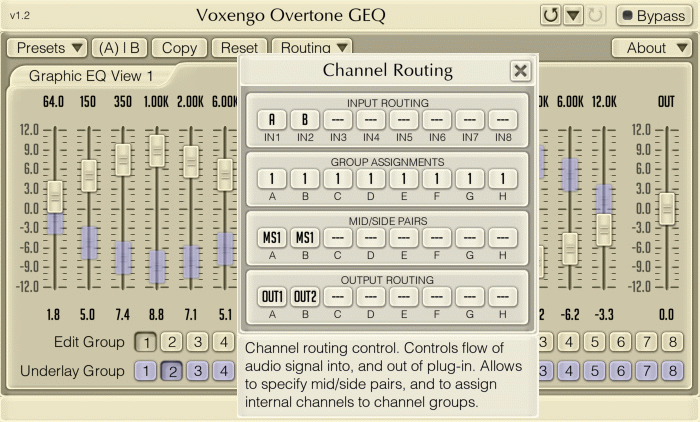
Task: Open the About dropdown menu
Action: [x=652, y=48]
